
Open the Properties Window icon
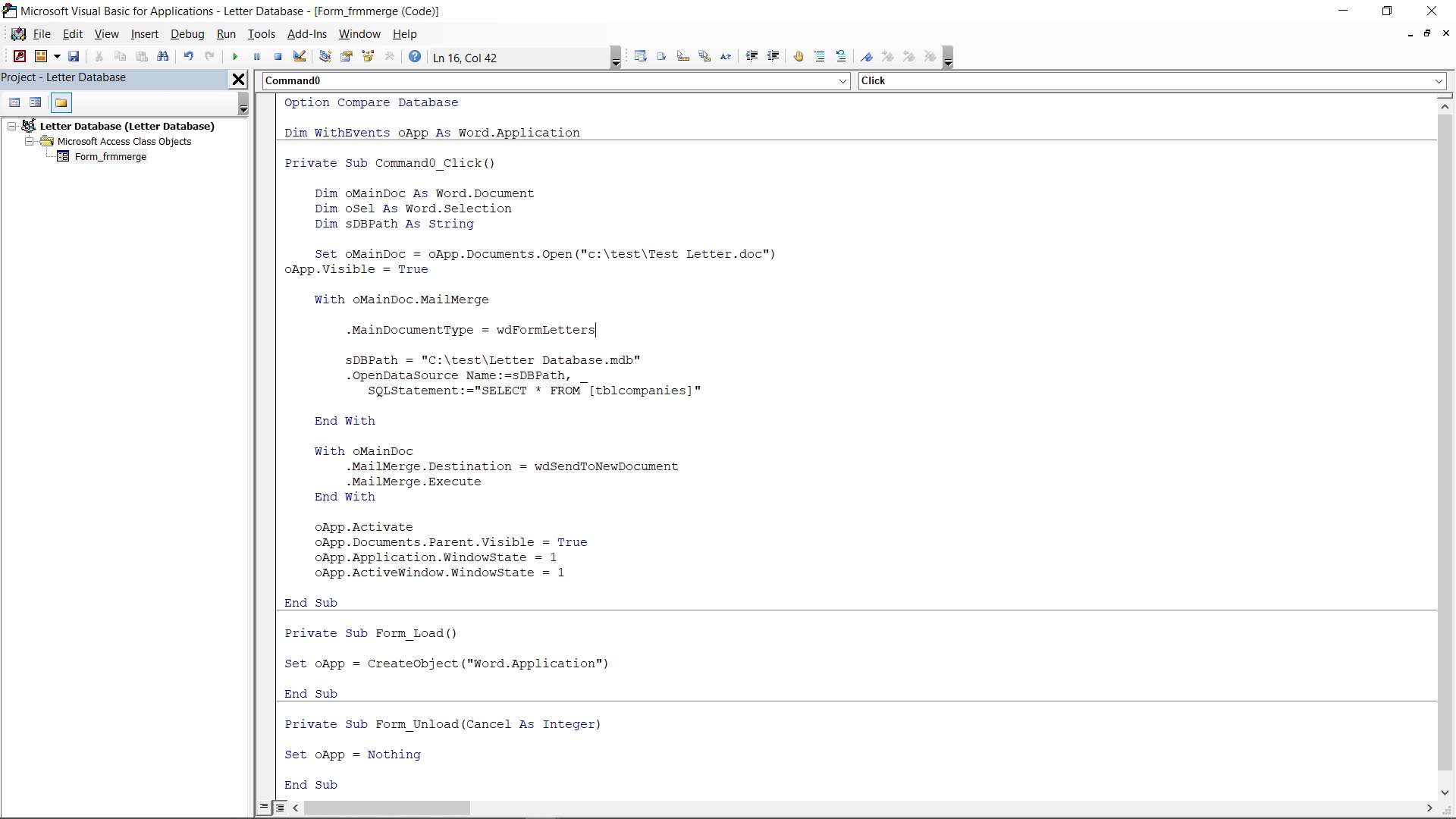pyautogui.click(x=347, y=57)
